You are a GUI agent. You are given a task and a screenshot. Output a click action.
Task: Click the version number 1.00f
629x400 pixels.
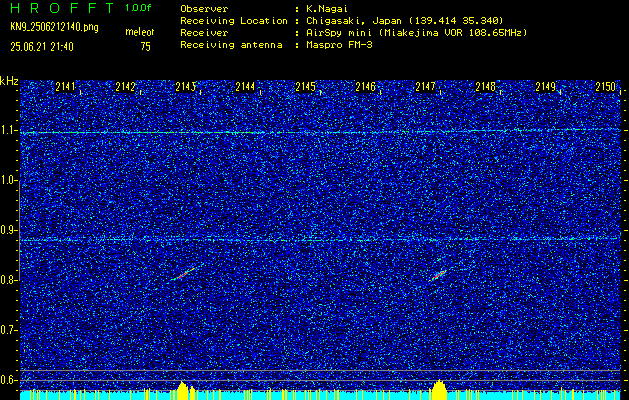coord(138,8)
